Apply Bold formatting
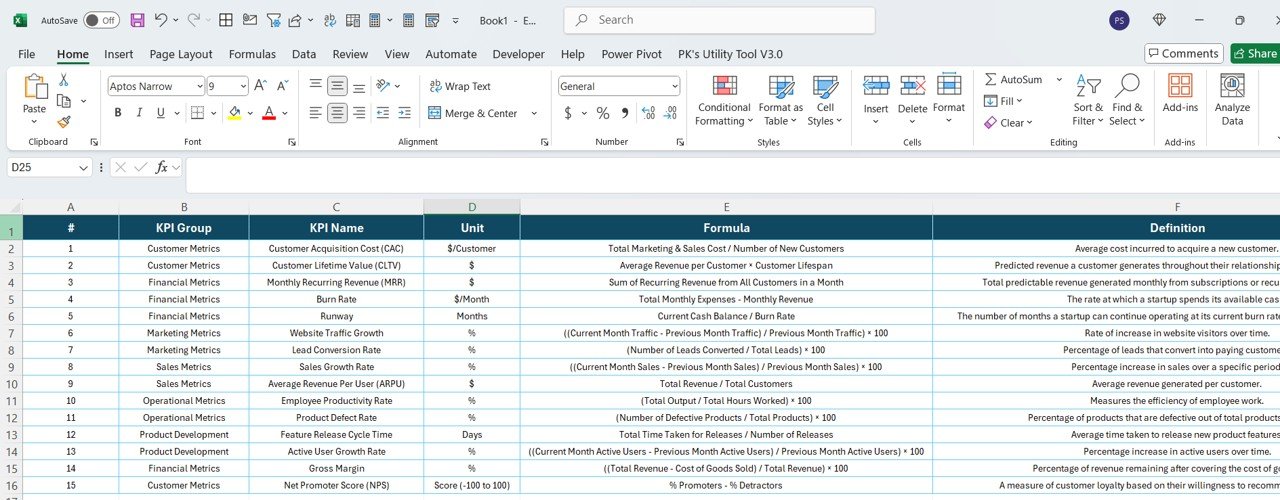 coord(117,113)
